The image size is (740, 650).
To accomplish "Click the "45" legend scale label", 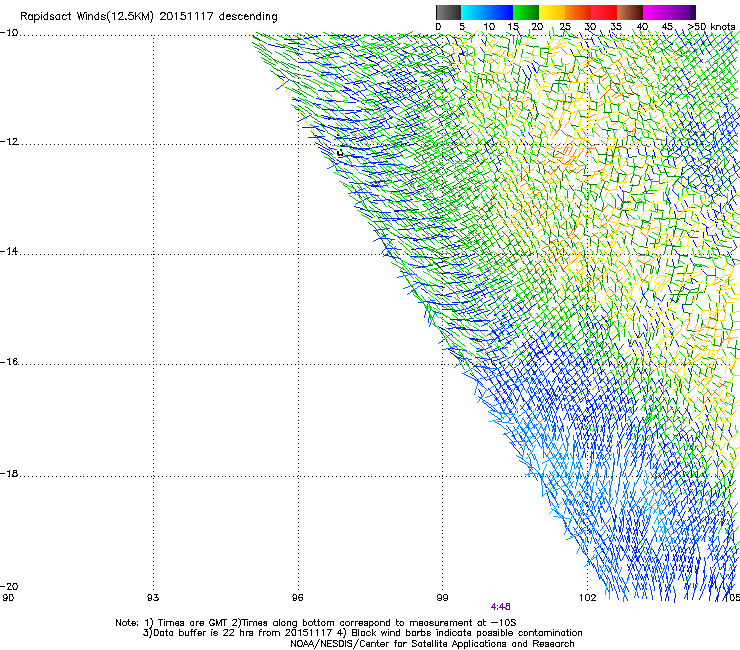I will [667, 27].
